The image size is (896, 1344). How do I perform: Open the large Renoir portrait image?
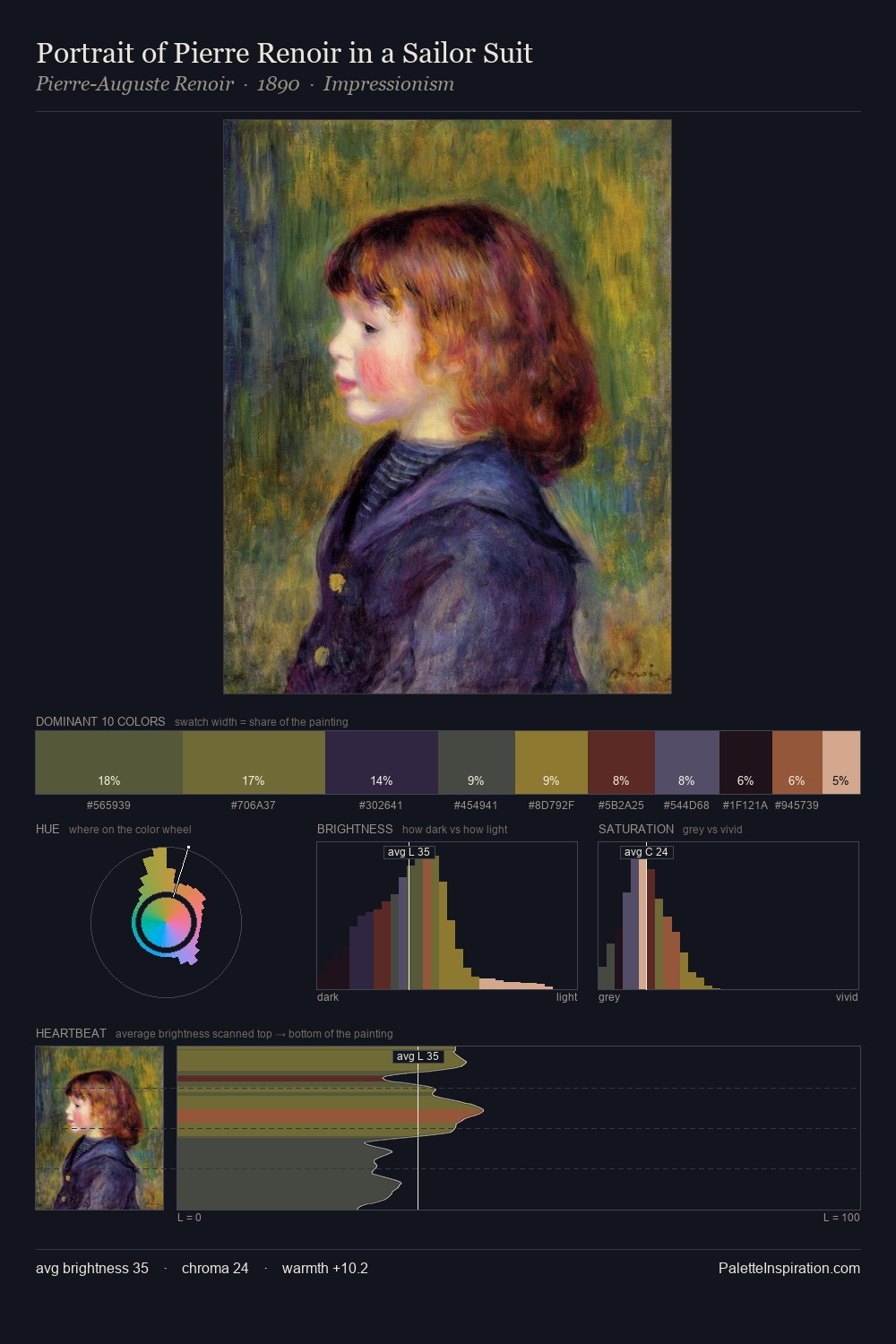coord(447,407)
